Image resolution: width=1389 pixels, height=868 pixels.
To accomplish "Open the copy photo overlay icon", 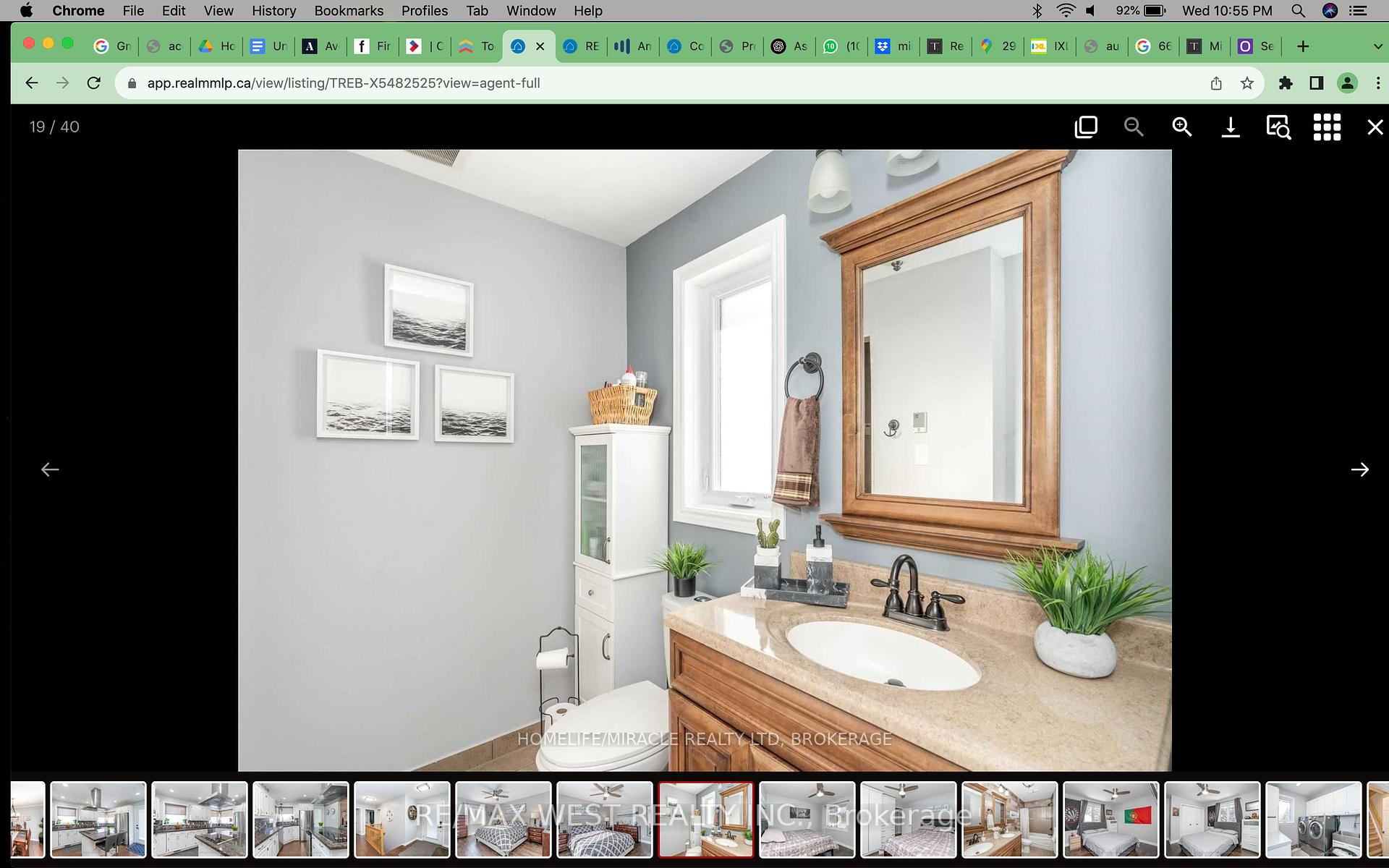I will point(1086,127).
